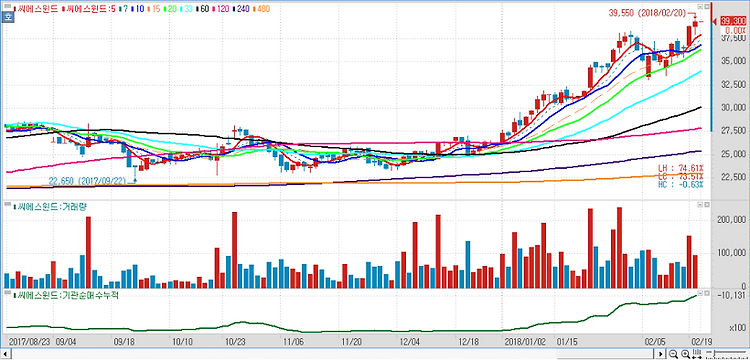
Task: Collapse the 기관순매수누적 pane via minimize icon
Action: click(700, 292)
